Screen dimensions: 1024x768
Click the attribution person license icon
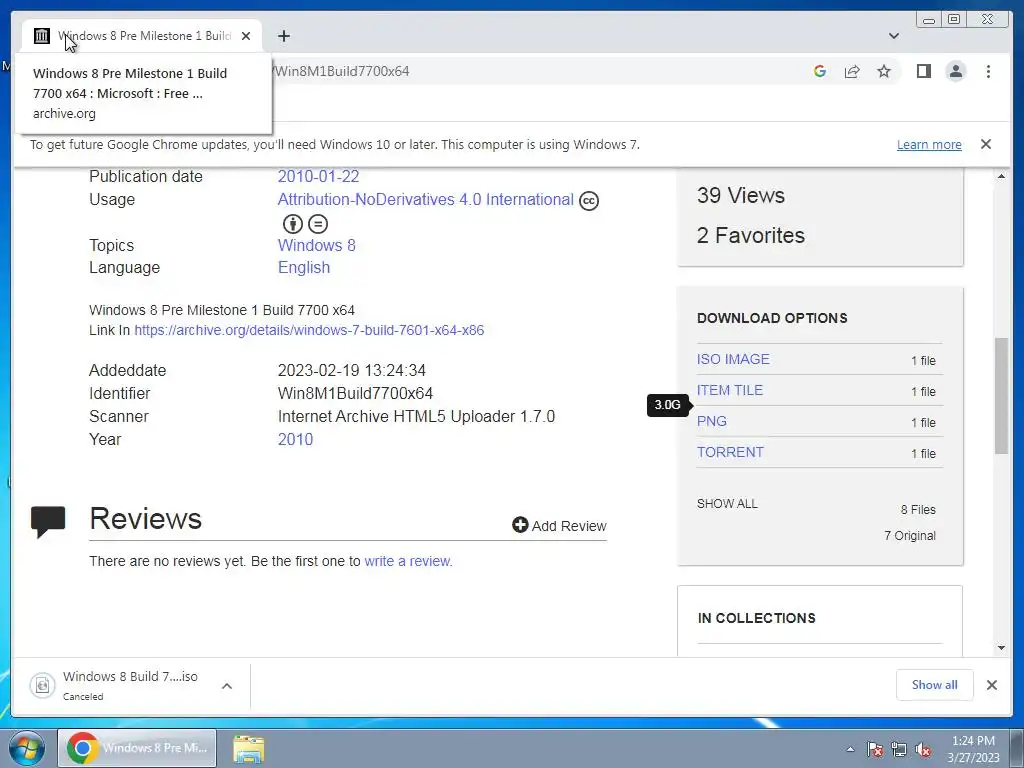pyautogui.click(x=293, y=224)
